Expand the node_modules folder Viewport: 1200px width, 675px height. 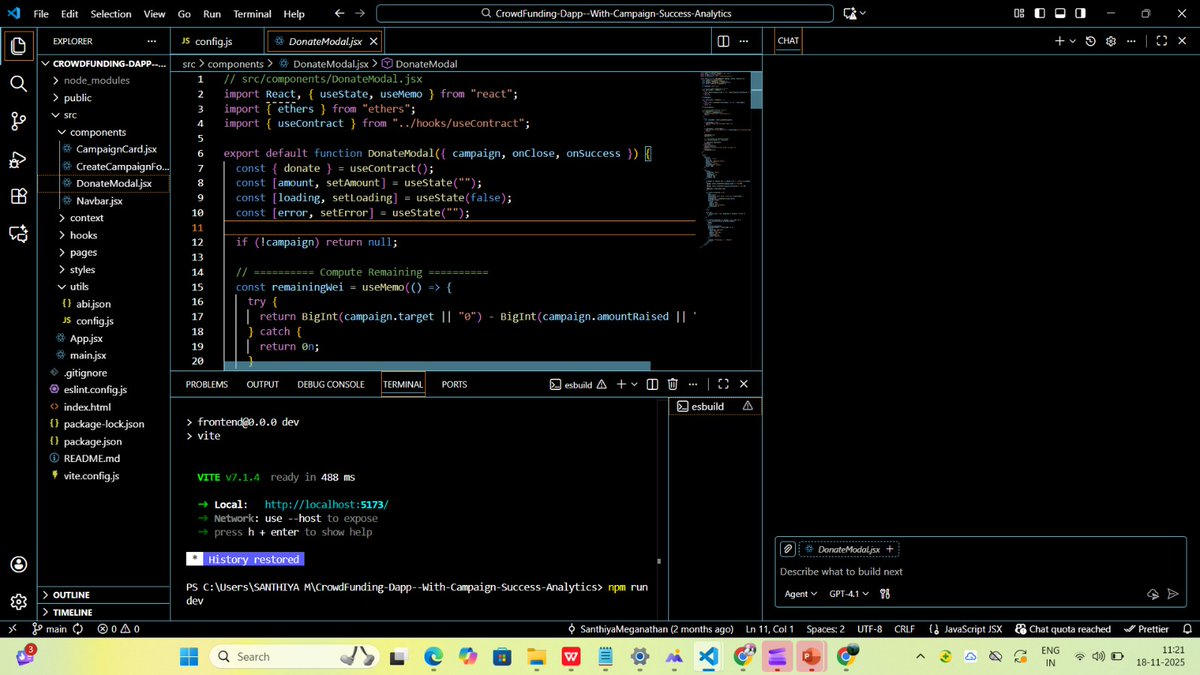pos(96,80)
